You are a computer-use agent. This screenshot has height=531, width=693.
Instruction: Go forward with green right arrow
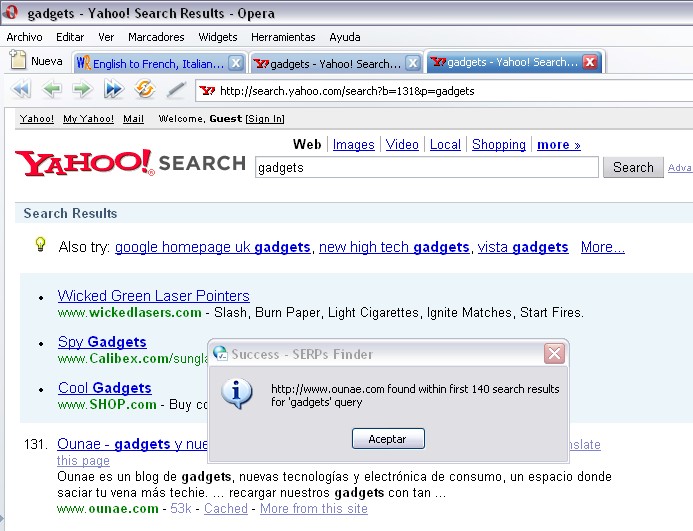[82, 89]
